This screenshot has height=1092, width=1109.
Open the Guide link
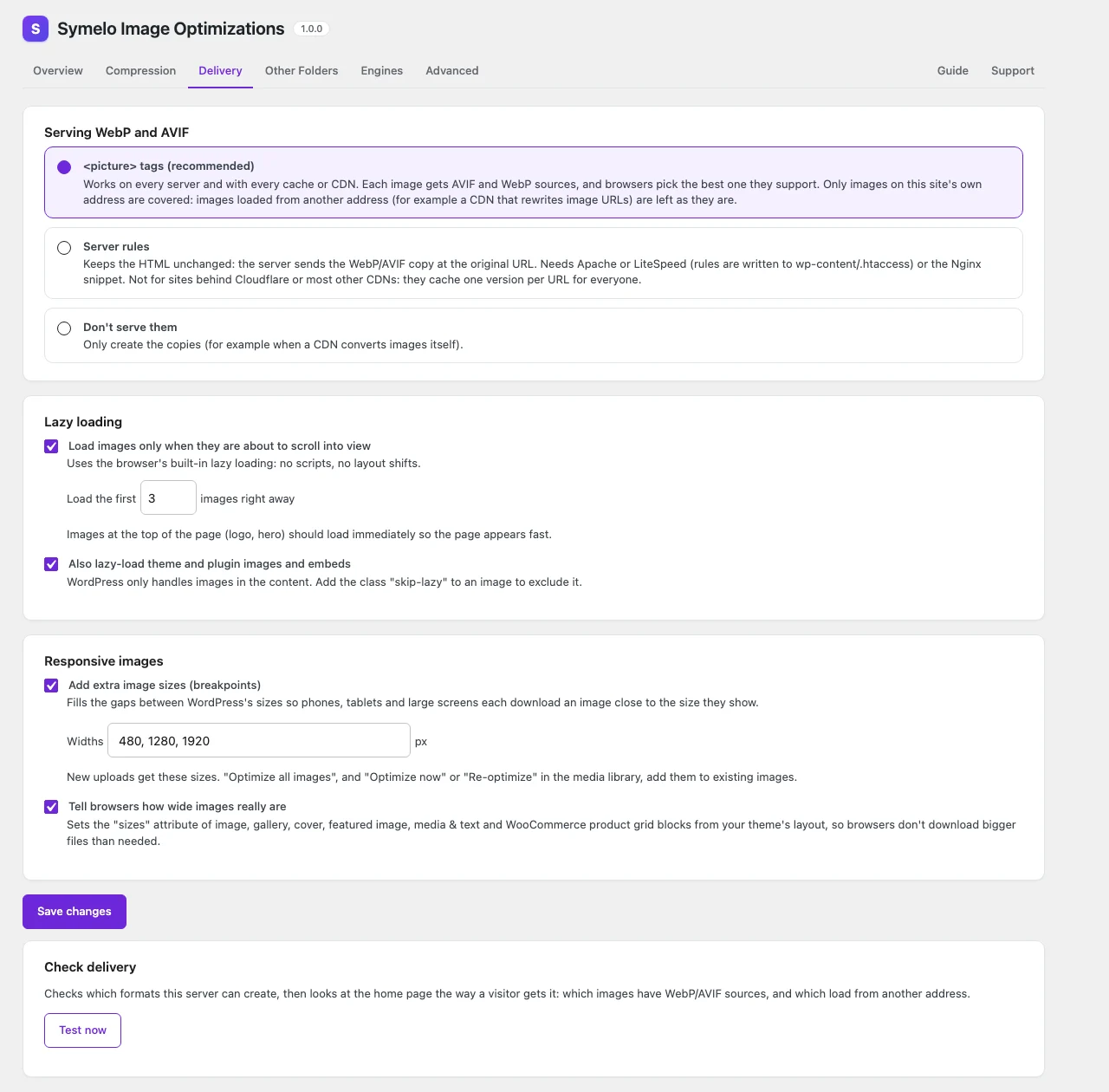[x=953, y=71]
